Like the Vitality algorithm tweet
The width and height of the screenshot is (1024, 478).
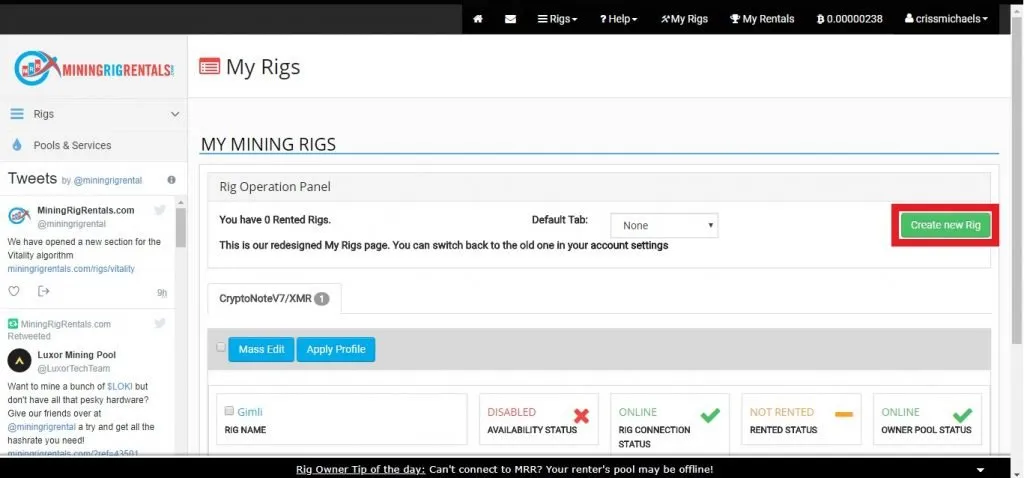pyautogui.click(x=14, y=291)
